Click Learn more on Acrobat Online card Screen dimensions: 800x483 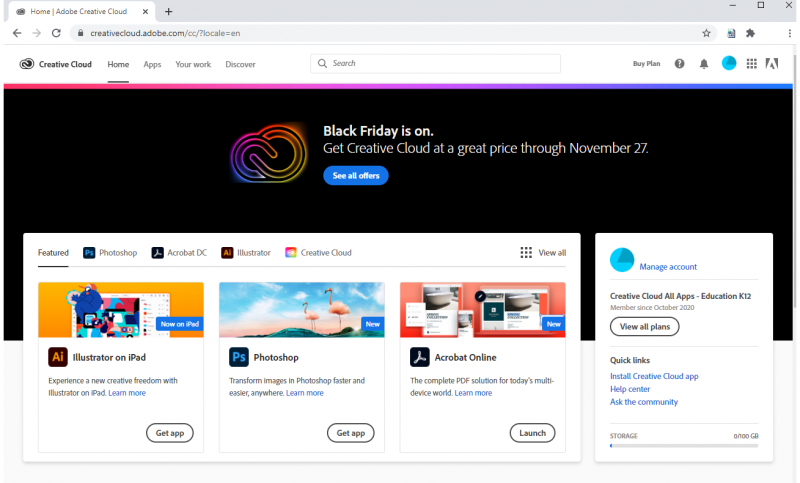coord(473,393)
